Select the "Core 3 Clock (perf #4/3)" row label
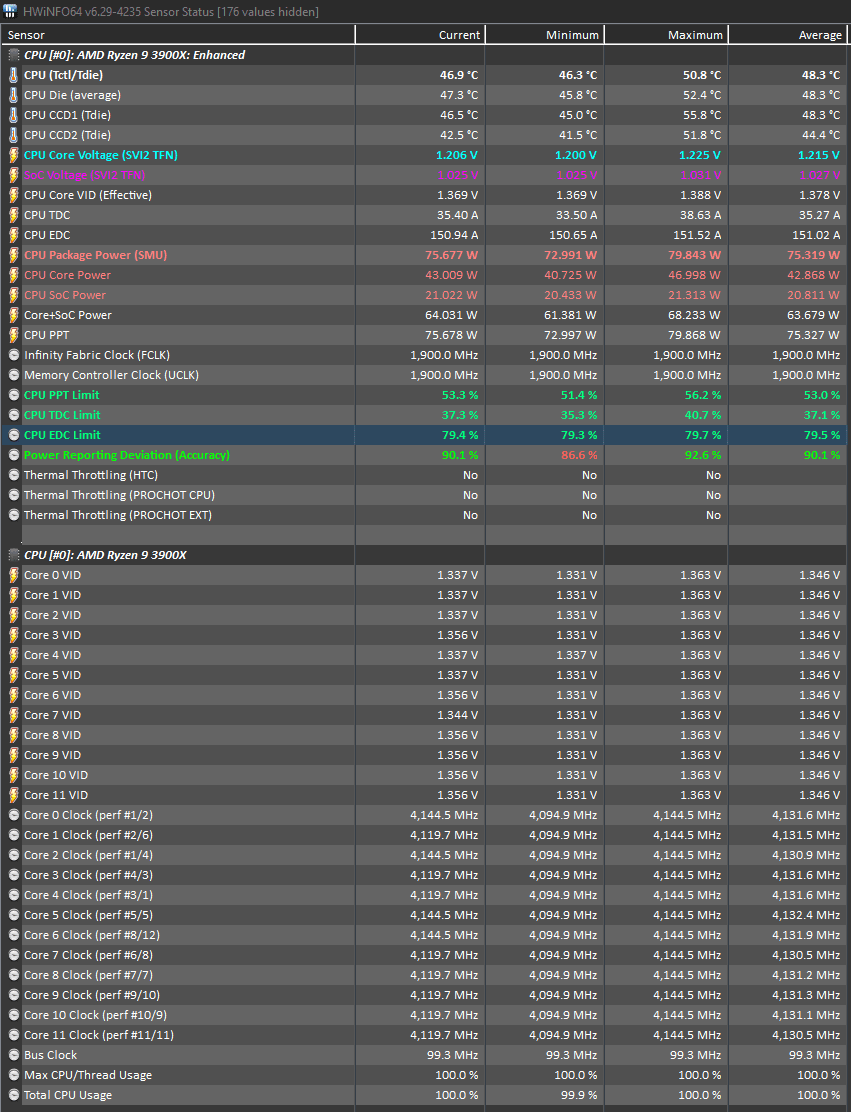The width and height of the screenshot is (851, 1112). 89,875
